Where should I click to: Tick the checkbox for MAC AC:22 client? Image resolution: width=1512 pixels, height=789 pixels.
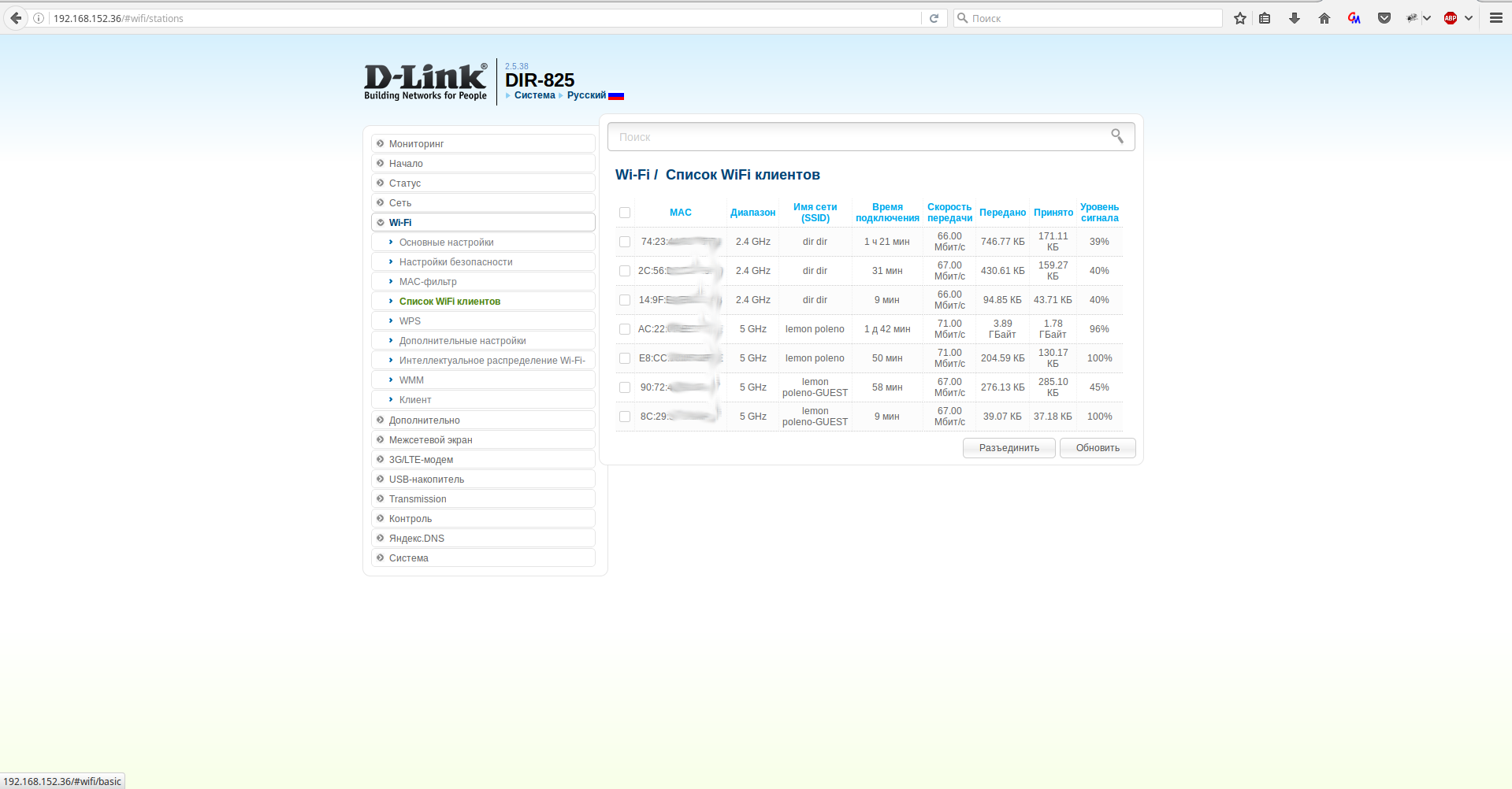625,329
